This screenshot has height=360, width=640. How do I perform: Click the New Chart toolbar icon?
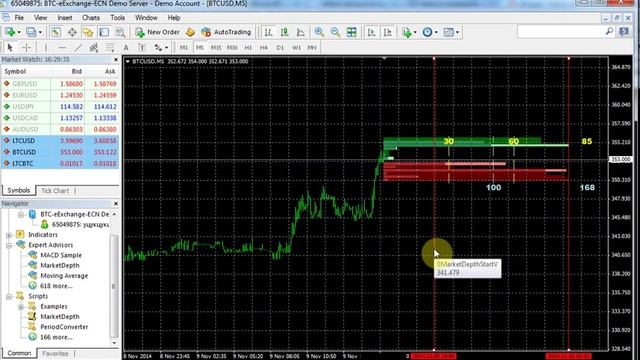[x=9, y=32]
